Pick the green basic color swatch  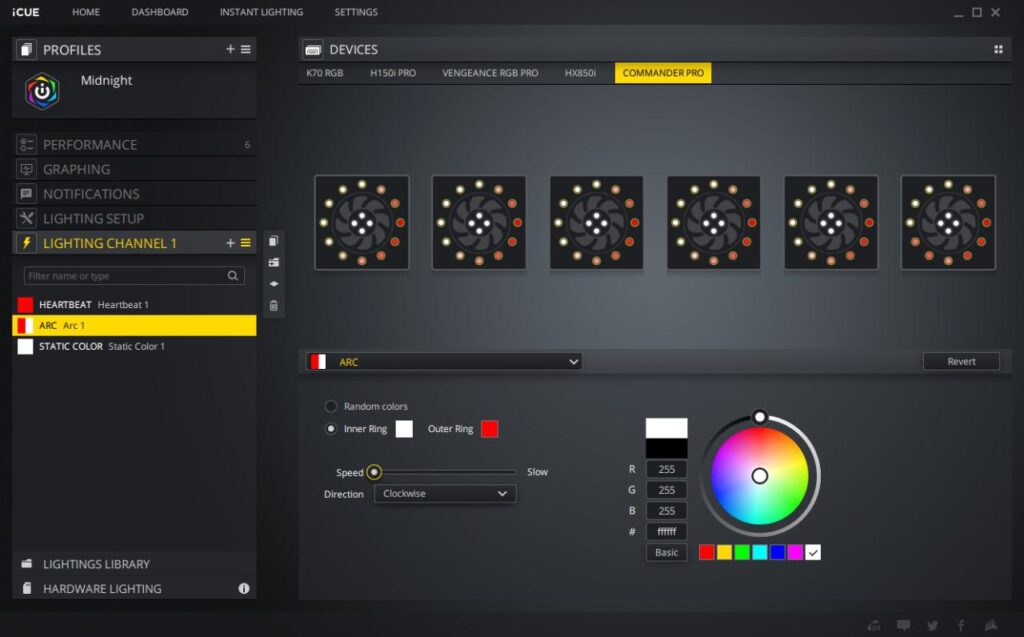pyautogui.click(x=742, y=552)
